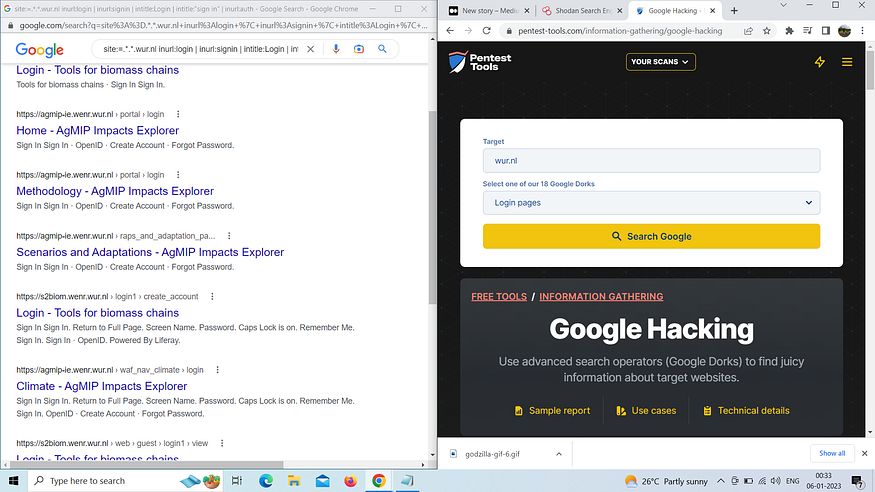Click the magnifier search icon in Google
The height and width of the screenshot is (492, 875).
click(x=382, y=49)
